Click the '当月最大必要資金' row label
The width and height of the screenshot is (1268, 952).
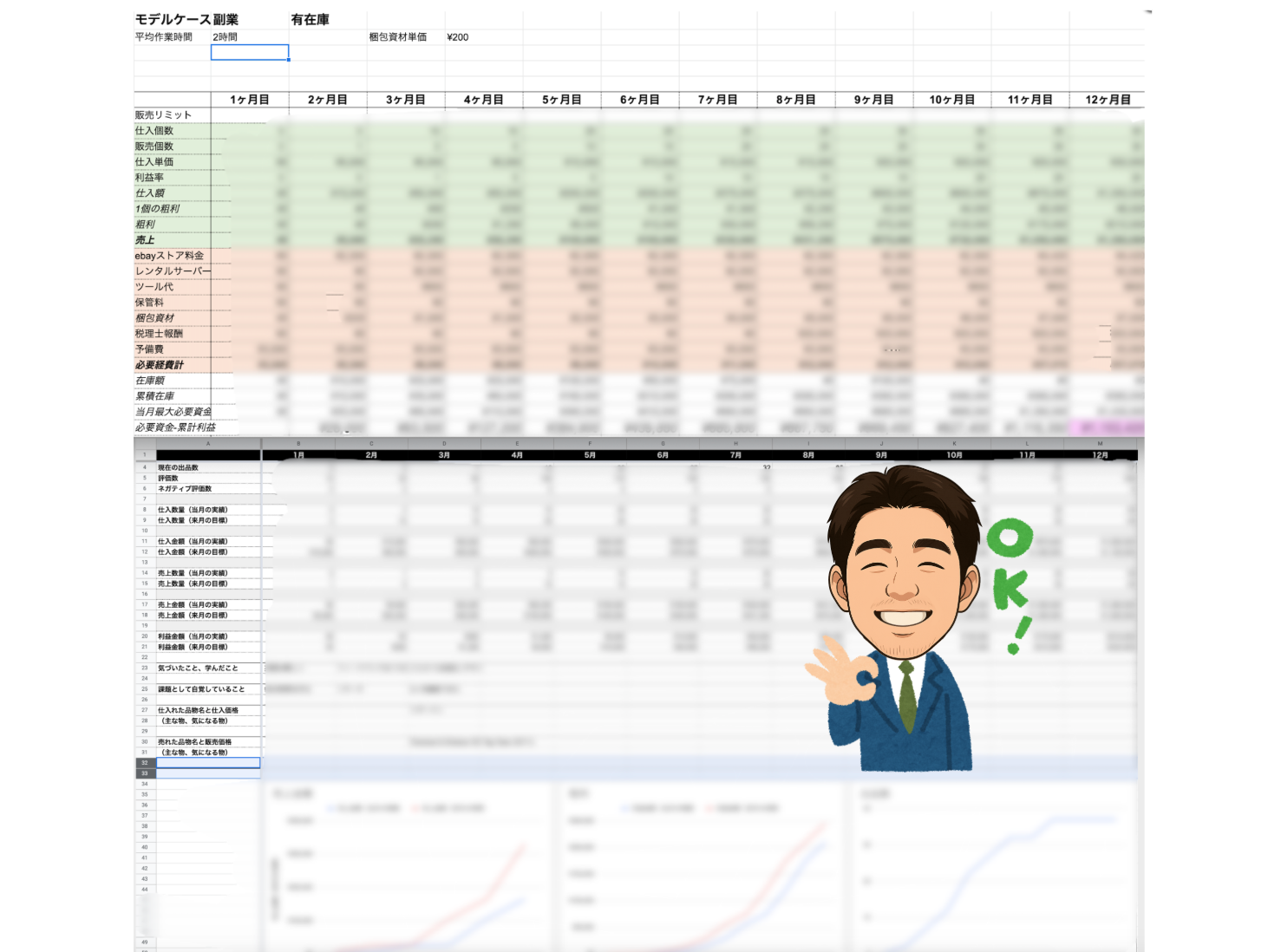(x=173, y=411)
